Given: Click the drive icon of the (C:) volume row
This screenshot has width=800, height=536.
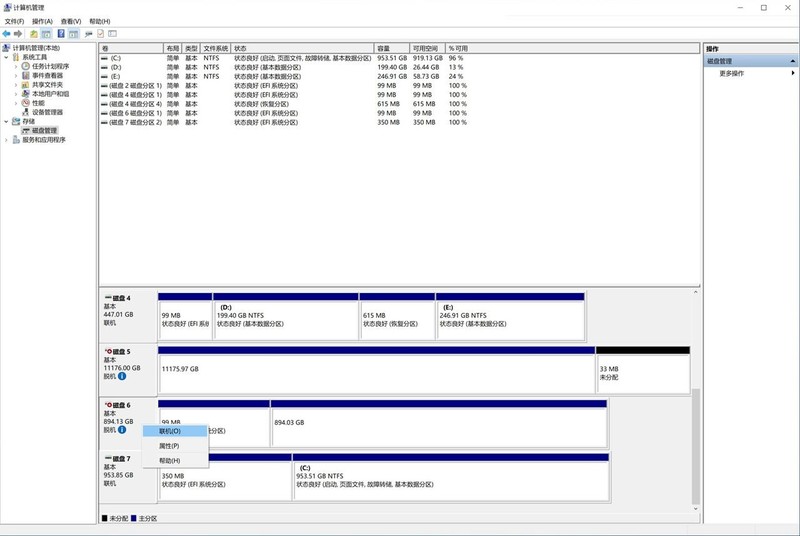Looking at the screenshot, I should pyautogui.click(x=104, y=58).
